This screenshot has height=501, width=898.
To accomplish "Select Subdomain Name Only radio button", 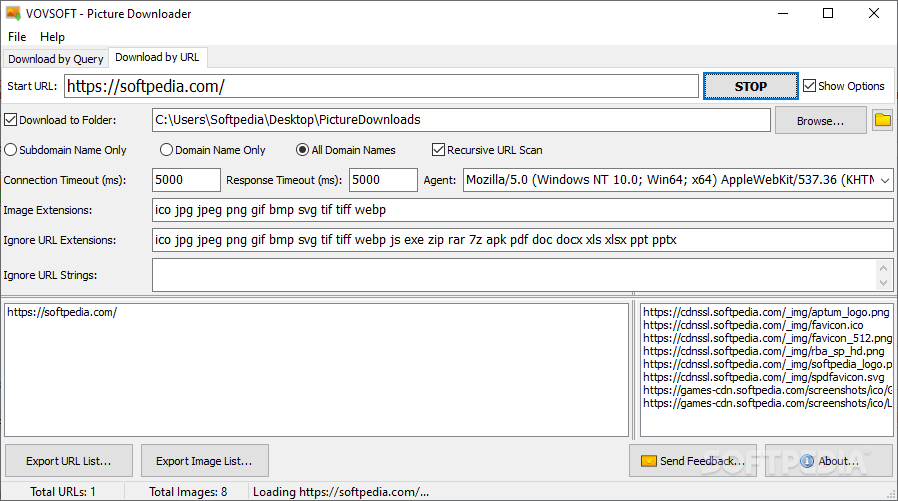I will (x=10, y=150).
